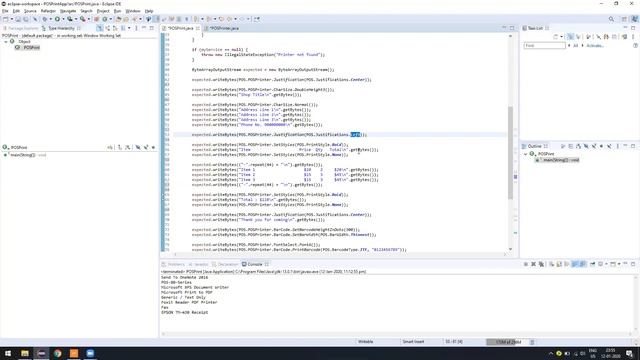The height and width of the screenshot is (360, 640).
Task: Open Type Hierarchy history dropdown arrow
Action: pyautogui.click(x=129, y=28)
